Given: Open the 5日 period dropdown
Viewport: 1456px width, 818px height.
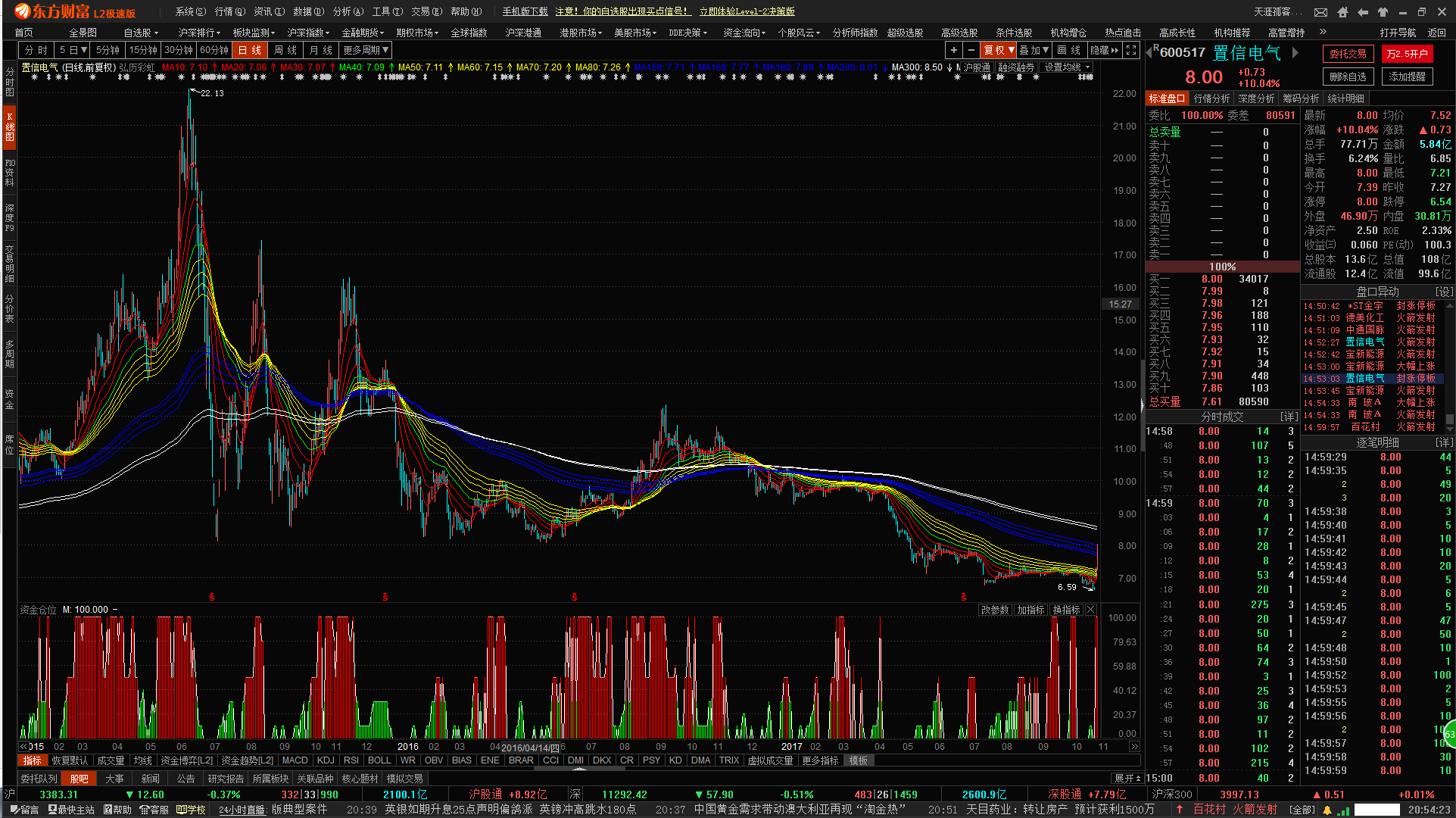Looking at the screenshot, I should tap(73, 50).
